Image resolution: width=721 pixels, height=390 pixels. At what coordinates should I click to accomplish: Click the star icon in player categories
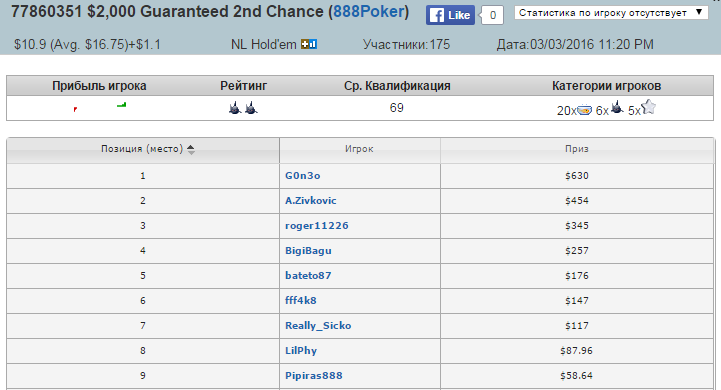648,107
